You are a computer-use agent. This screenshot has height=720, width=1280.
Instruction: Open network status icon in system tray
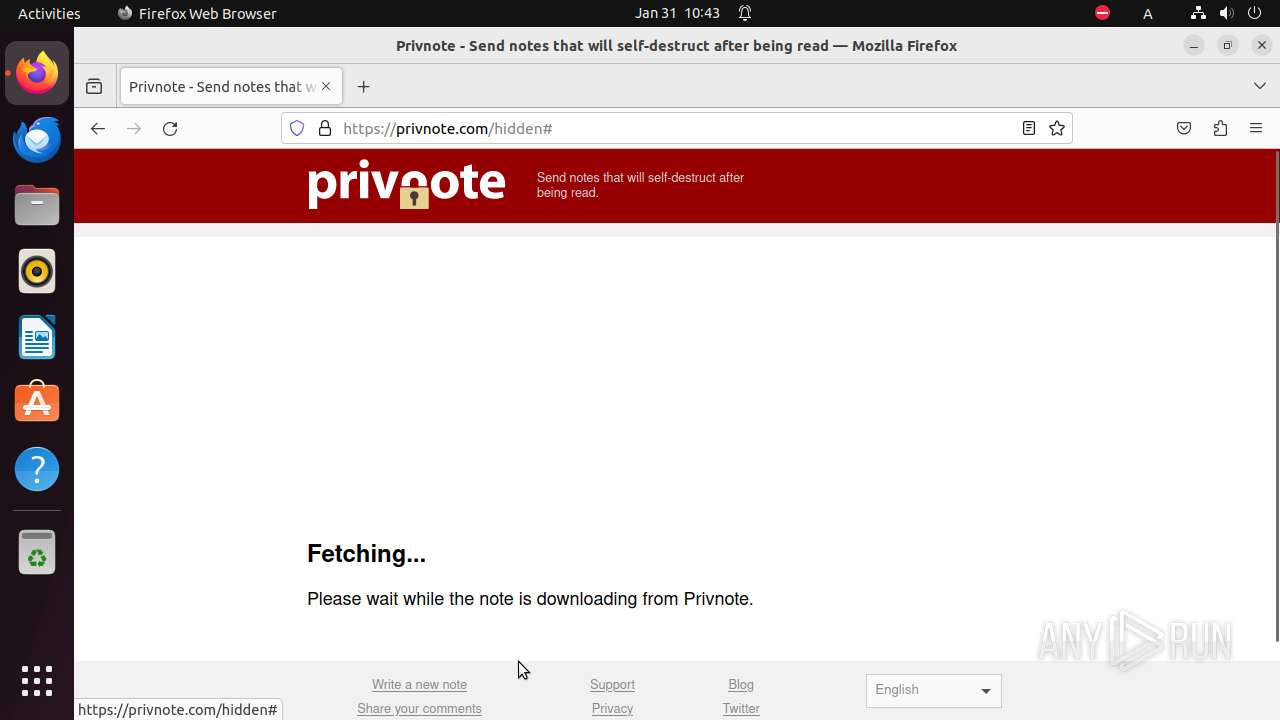[x=1198, y=13]
